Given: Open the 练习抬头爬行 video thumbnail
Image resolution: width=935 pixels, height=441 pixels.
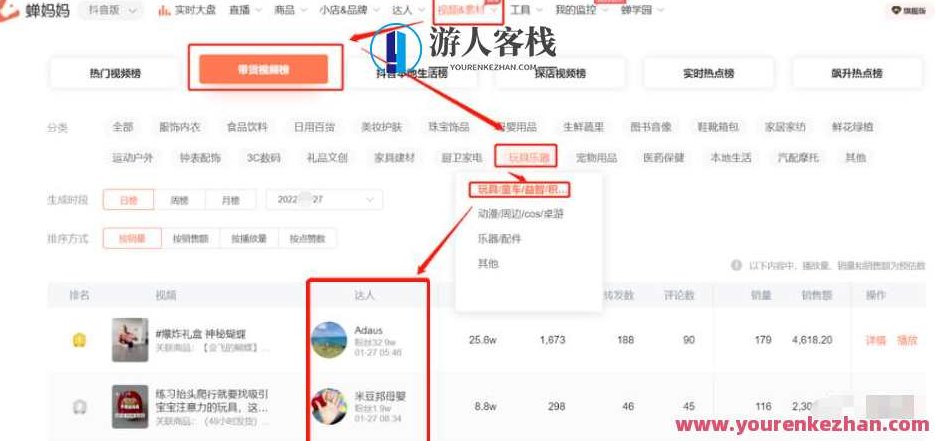Looking at the screenshot, I should click(x=130, y=406).
